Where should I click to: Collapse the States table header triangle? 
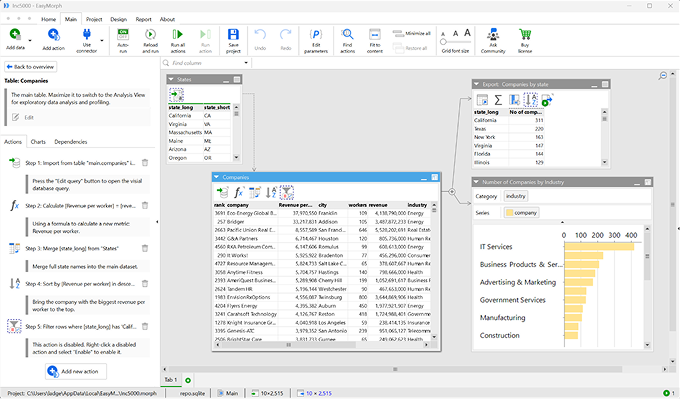pos(171,79)
